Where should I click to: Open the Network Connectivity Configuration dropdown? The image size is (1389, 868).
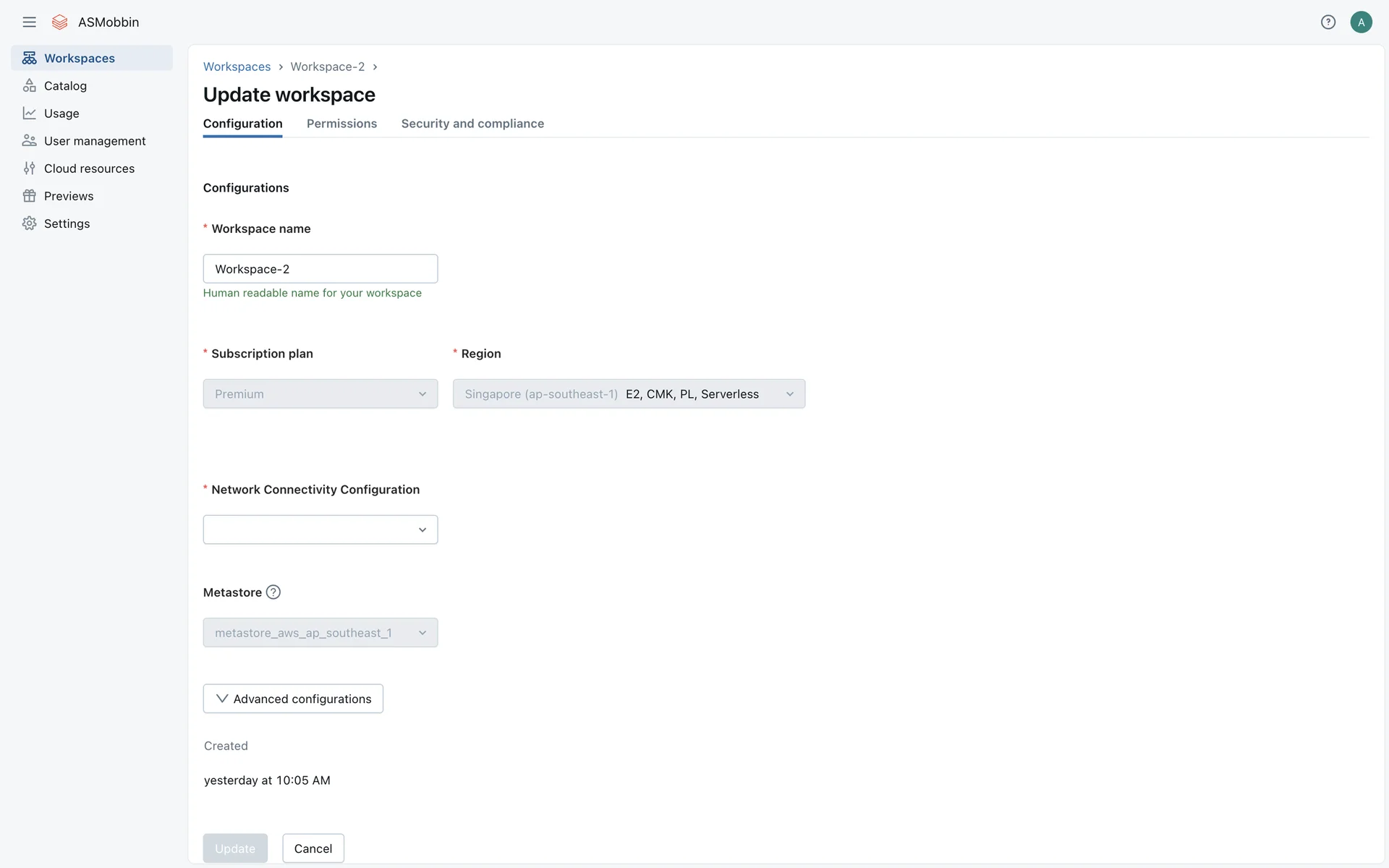click(320, 529)
